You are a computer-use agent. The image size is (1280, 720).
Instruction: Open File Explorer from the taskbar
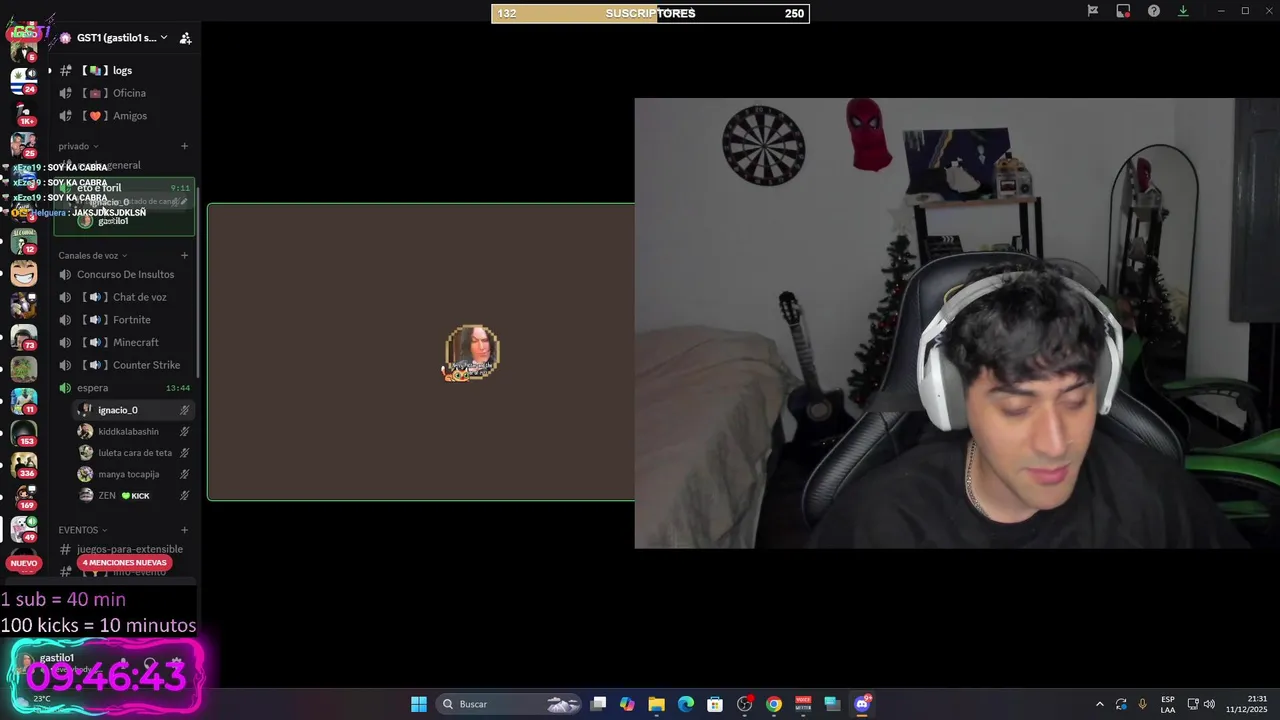(x=656, y=704)
